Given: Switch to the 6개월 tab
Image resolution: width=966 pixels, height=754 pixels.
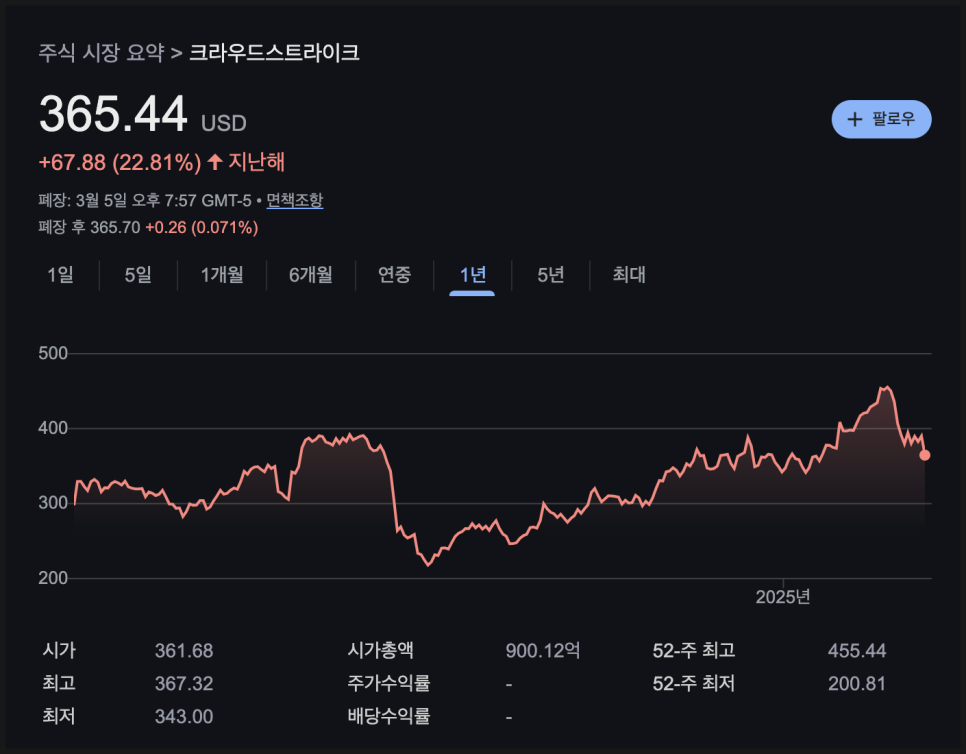Looking at the screenshot, I should point(310,275).
